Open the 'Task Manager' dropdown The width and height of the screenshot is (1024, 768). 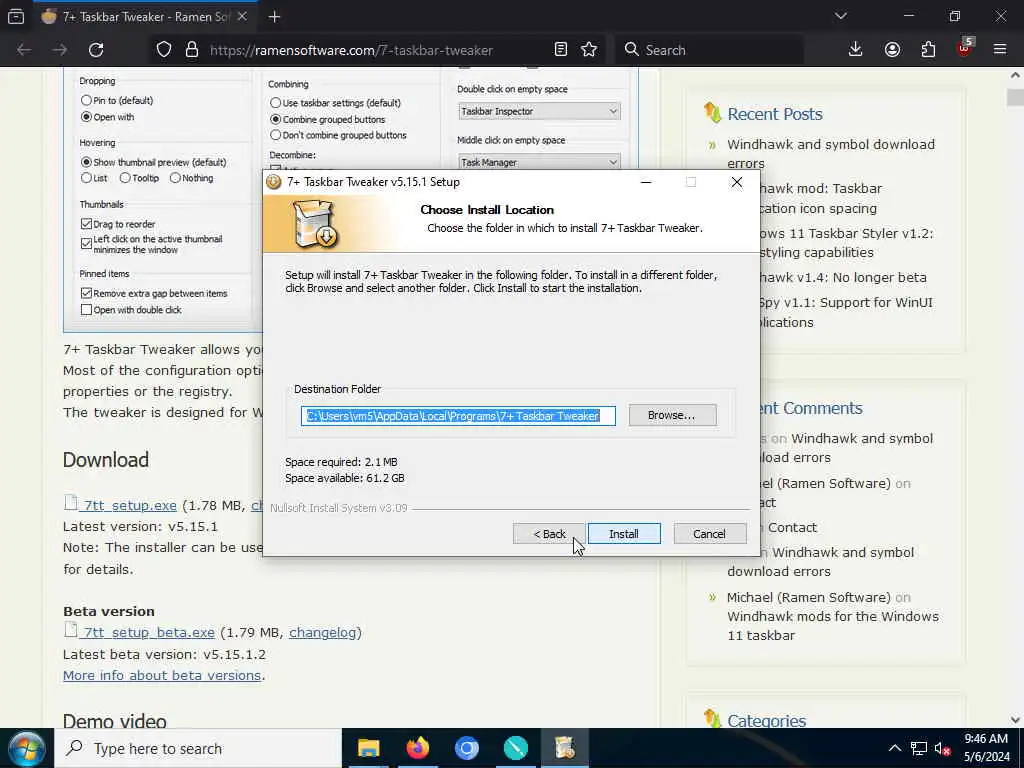point(539,162)
